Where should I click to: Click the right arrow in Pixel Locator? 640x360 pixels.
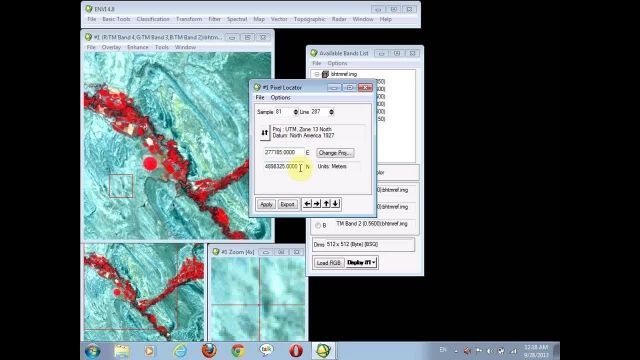tap(317, 204)
